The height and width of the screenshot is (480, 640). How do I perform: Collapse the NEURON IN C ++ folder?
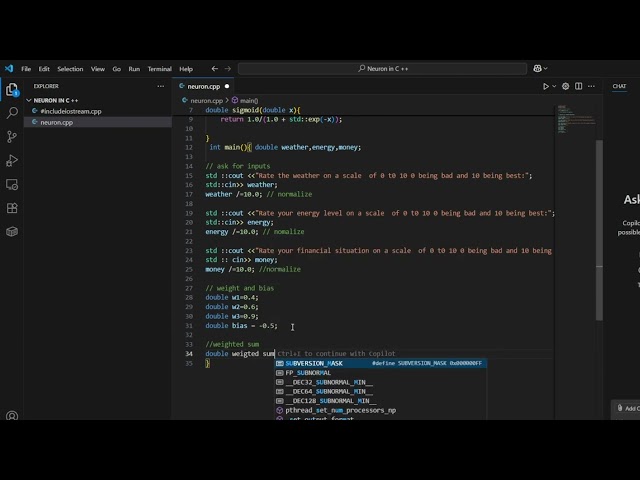point(60,101)
